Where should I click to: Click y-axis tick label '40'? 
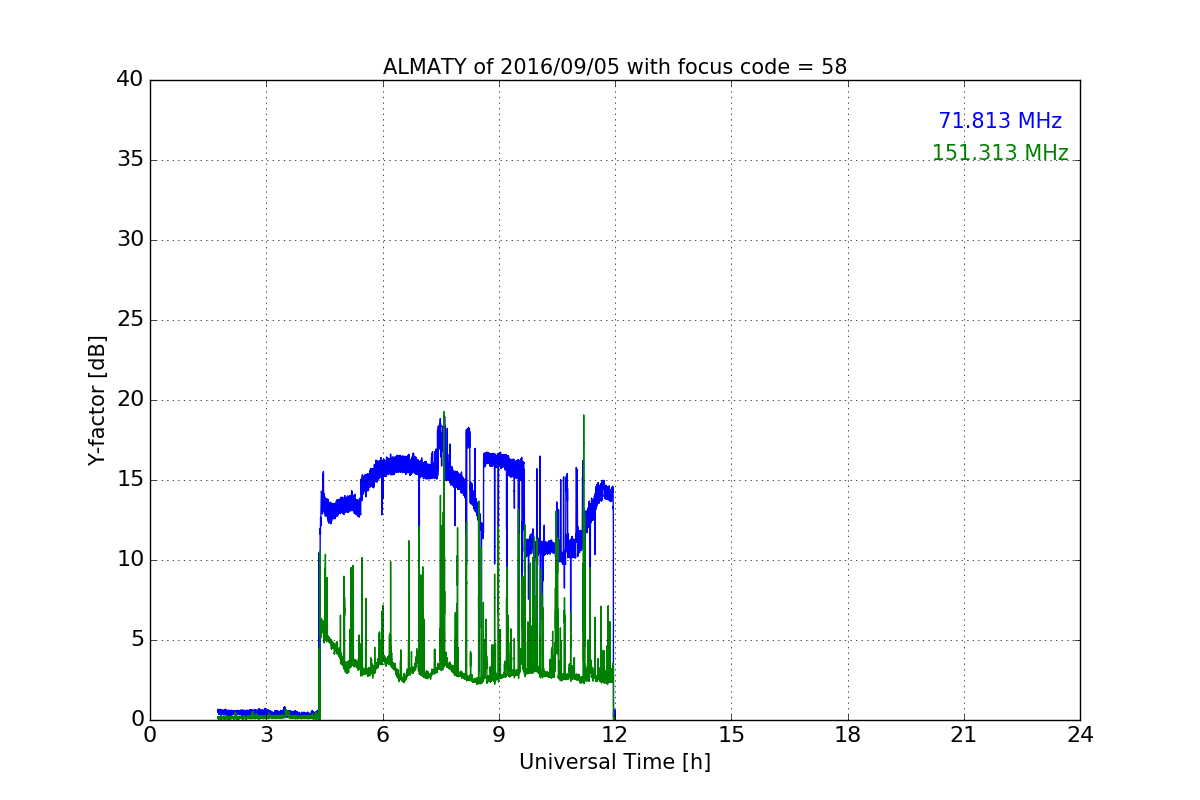point(130,80)
